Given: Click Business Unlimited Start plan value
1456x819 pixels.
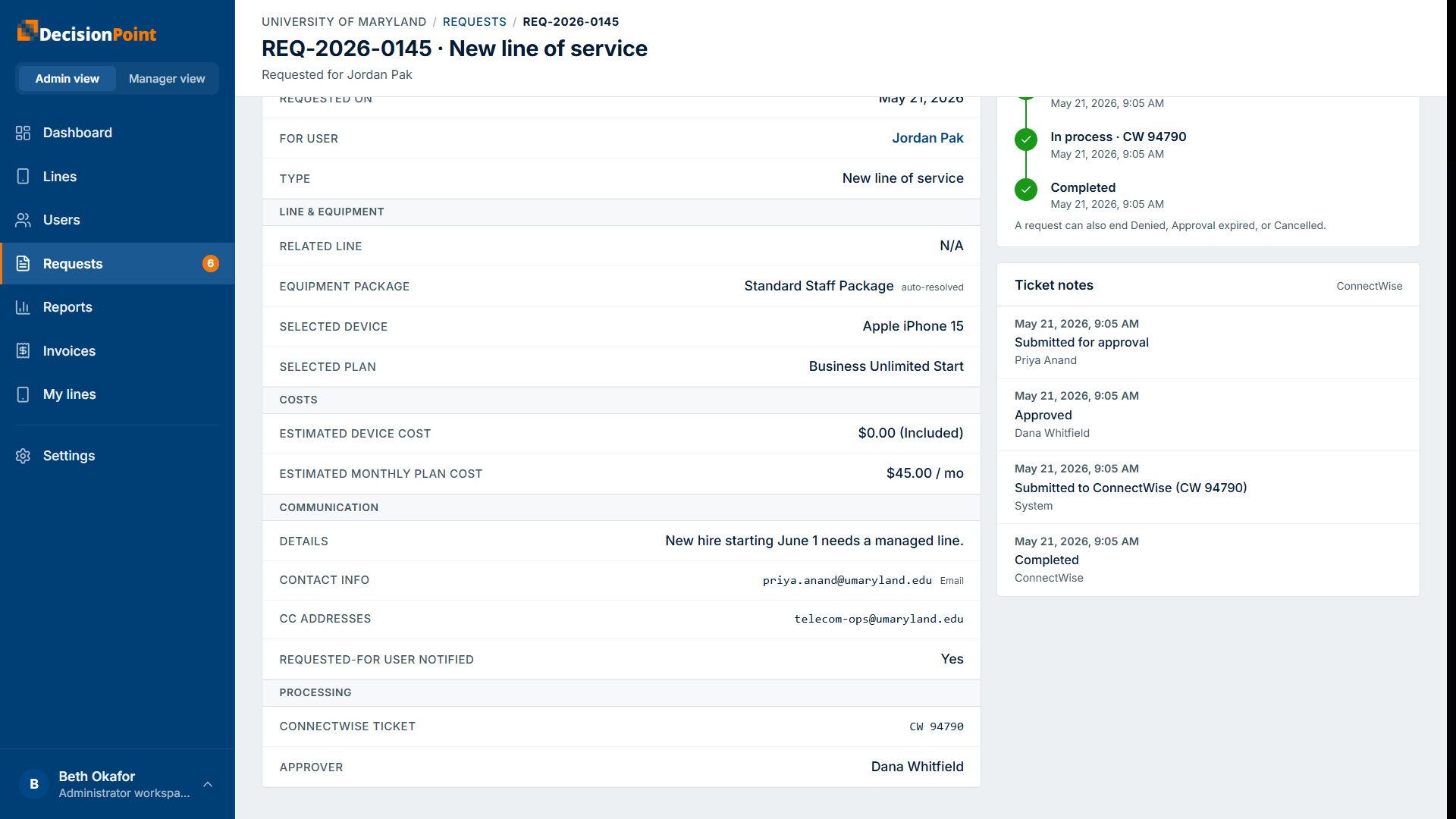Looking at the screenshot, I should [886, 366].
